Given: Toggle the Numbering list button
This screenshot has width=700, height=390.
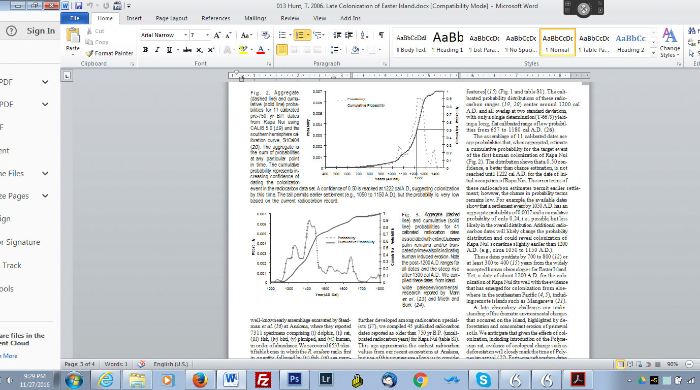Looking at the screenshot, I should coord(300,35).
